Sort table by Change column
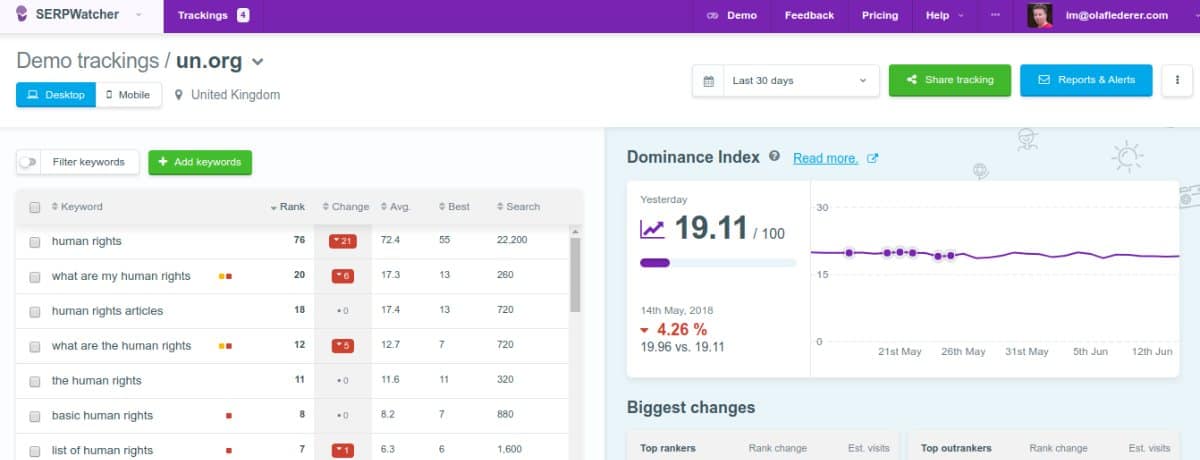The image size is (1200, 460). (346, 207)
